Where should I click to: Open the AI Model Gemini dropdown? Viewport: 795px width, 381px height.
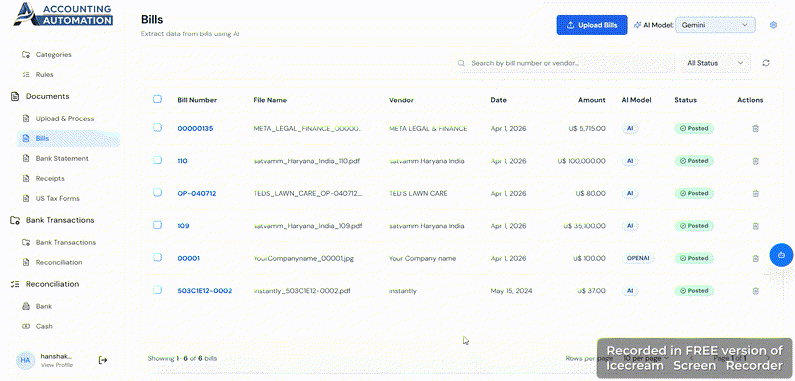click(715, 25)
